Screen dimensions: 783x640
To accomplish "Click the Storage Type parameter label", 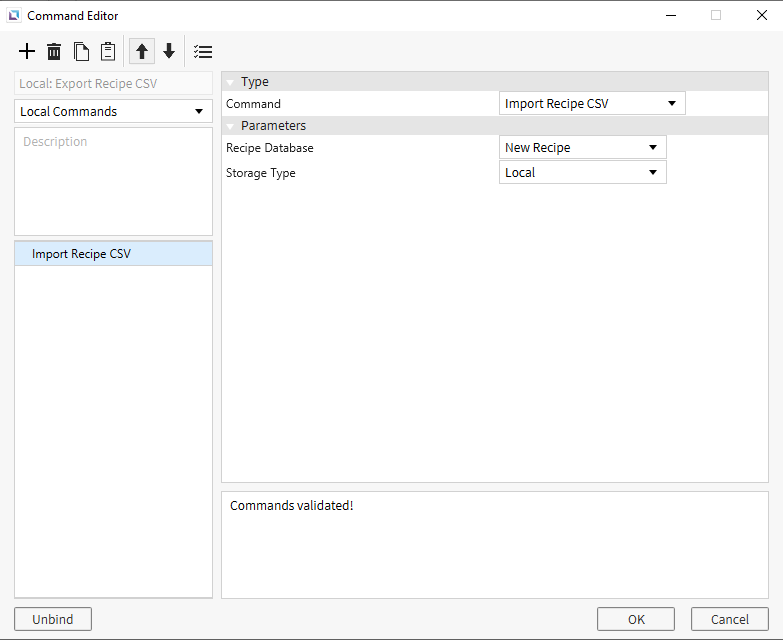I will (x=261, y=173).
